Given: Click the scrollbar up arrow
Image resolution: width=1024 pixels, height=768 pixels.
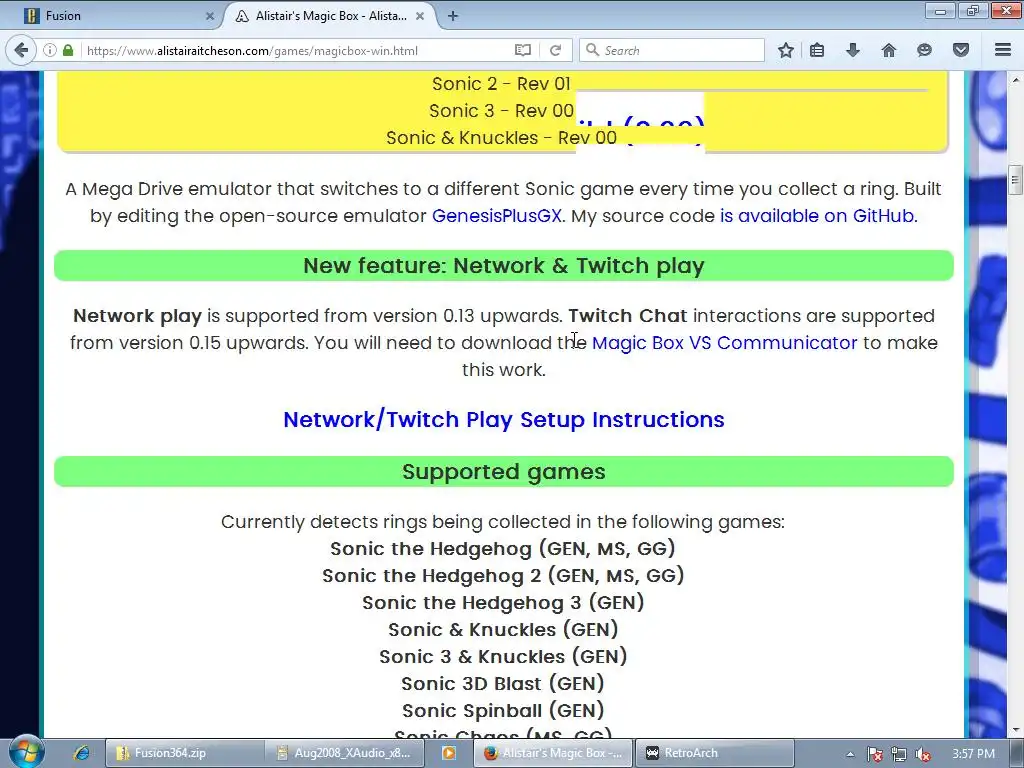Looking at the screenshot, I should tap(1015, 79).
